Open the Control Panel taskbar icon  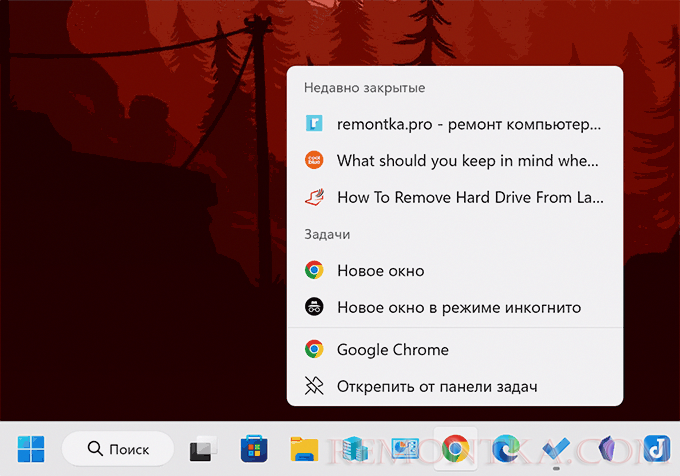pos(405,449)
